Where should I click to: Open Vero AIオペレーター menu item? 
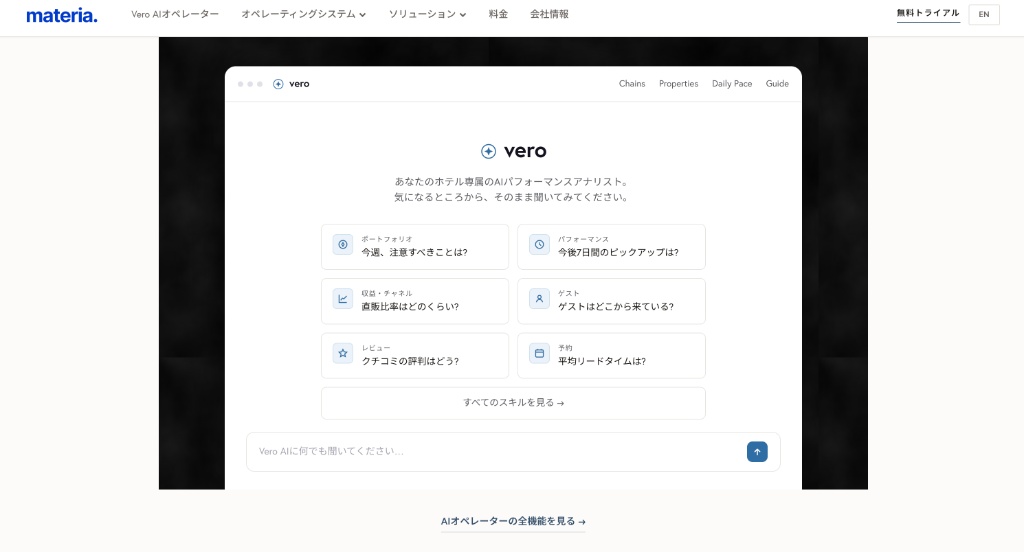coord(175,14)
